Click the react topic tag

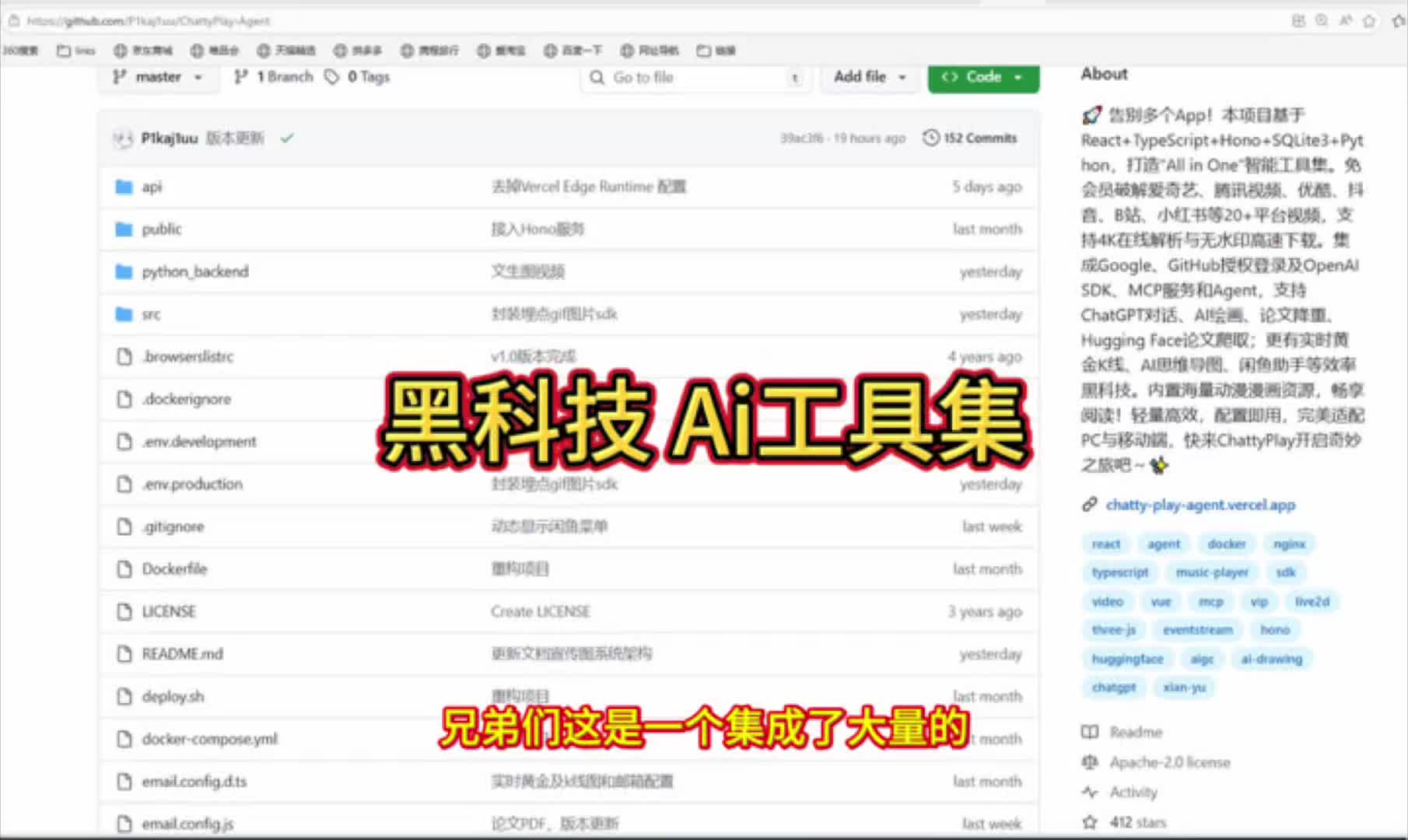[1105, 544]
